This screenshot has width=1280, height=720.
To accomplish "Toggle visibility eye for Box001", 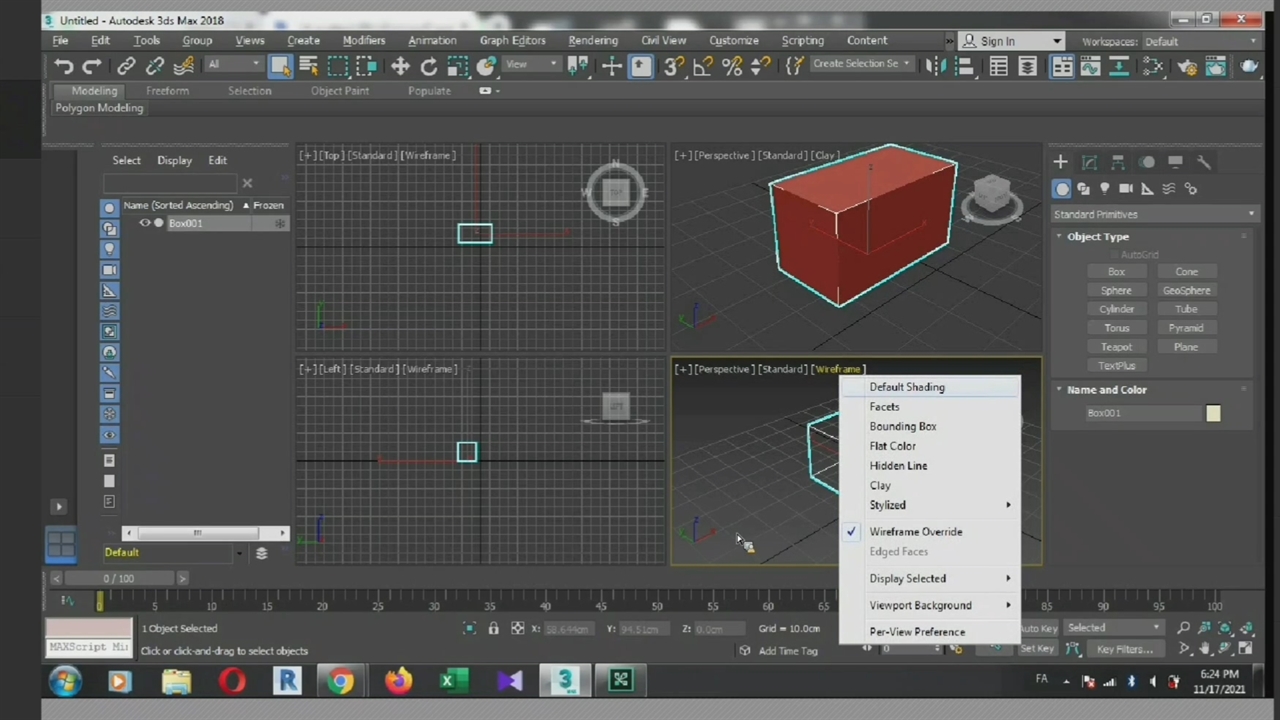I will tap(145, 223).
